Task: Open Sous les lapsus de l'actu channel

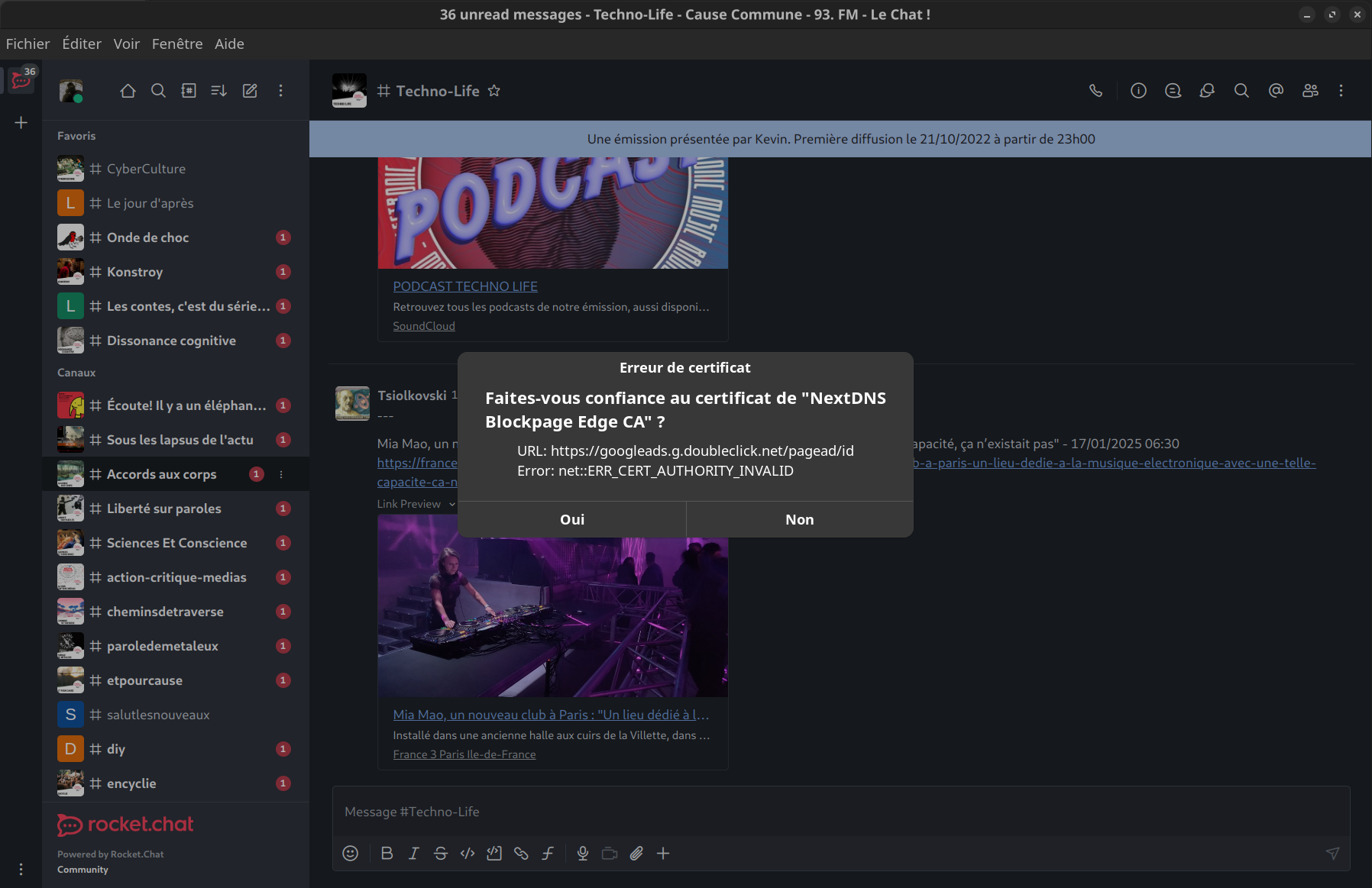Action: 176,440
